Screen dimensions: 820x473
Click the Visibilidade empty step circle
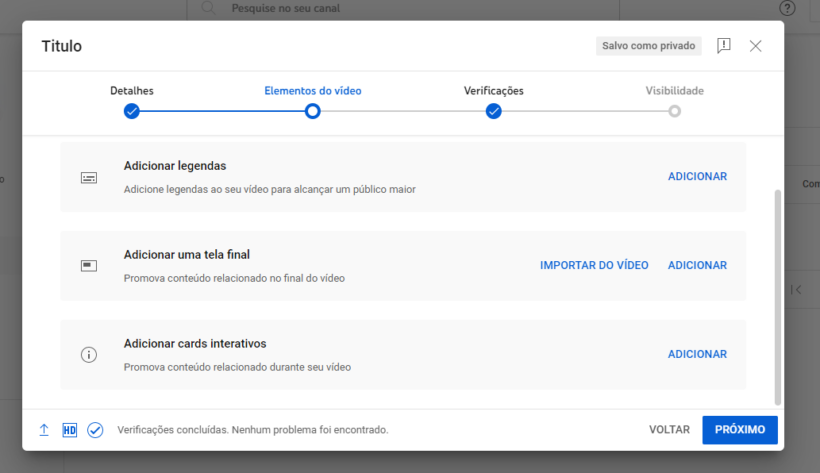click(x=675, y=111)
